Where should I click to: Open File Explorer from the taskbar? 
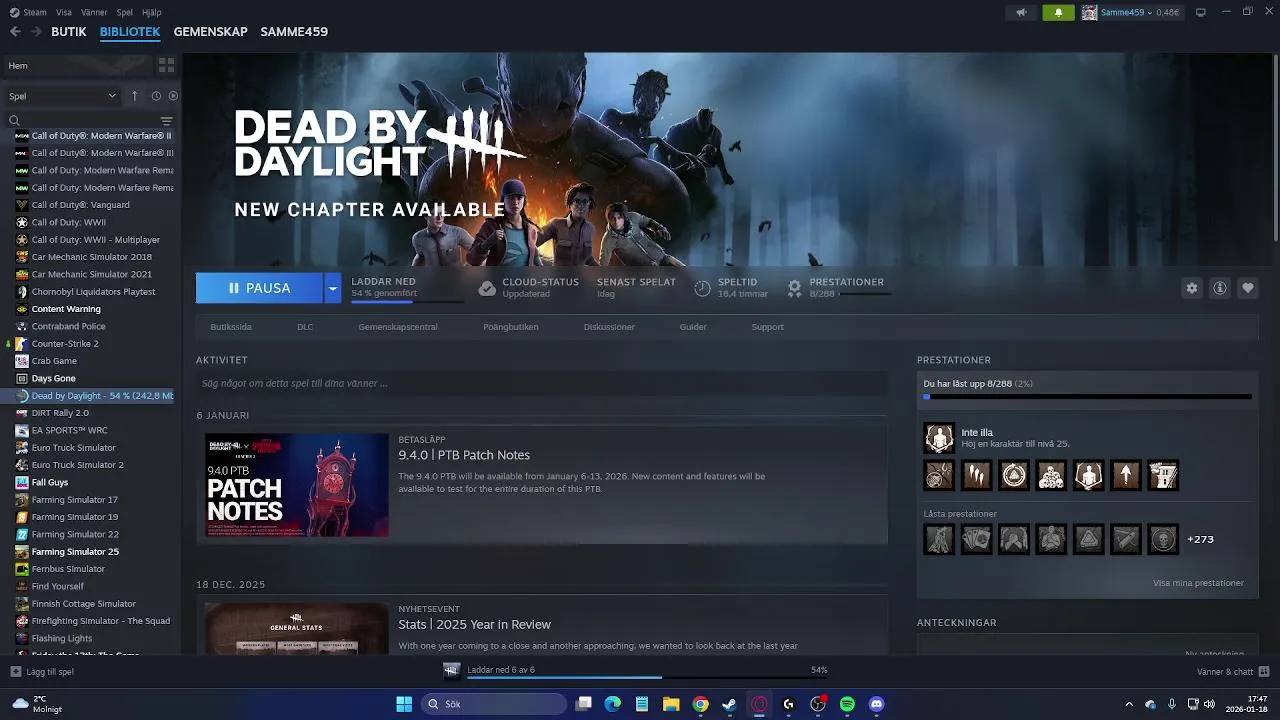[671, 704]
